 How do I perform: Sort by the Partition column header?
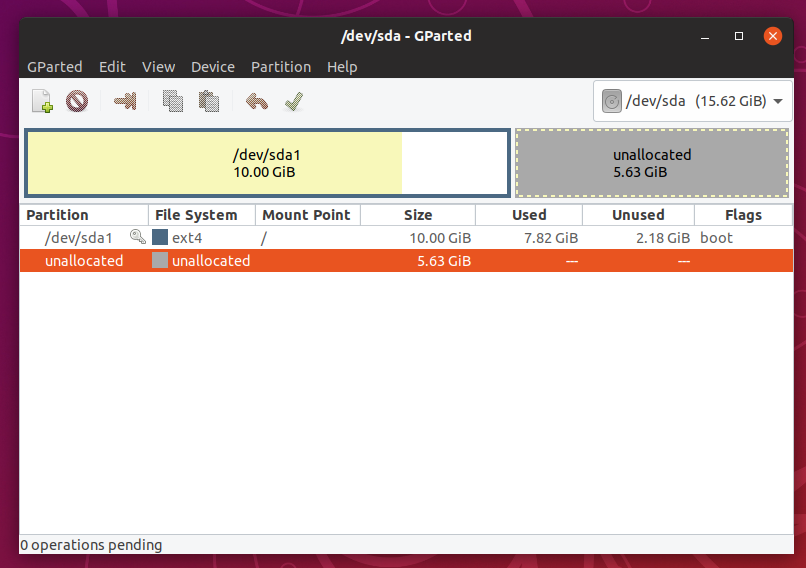[x=84, y=215]
